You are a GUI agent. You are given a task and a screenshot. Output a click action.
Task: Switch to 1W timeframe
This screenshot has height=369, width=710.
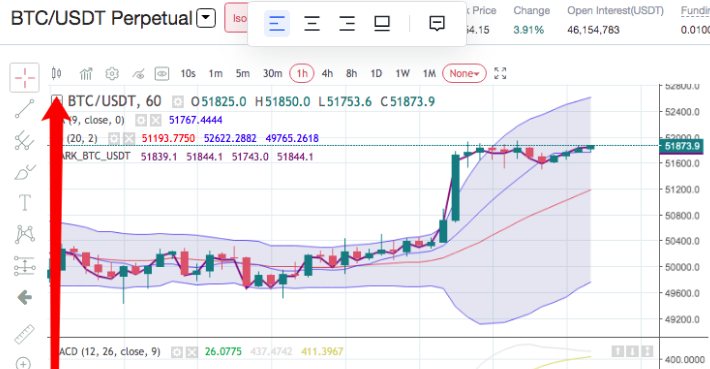click(x=403, y=73)
